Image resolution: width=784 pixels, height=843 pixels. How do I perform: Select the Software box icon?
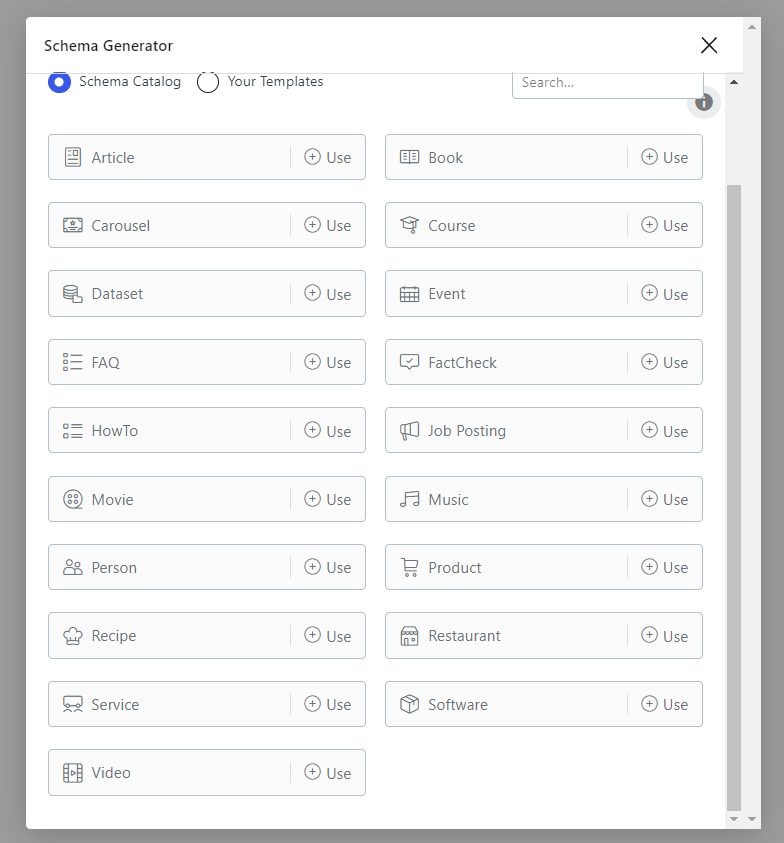tap(409, 704)
